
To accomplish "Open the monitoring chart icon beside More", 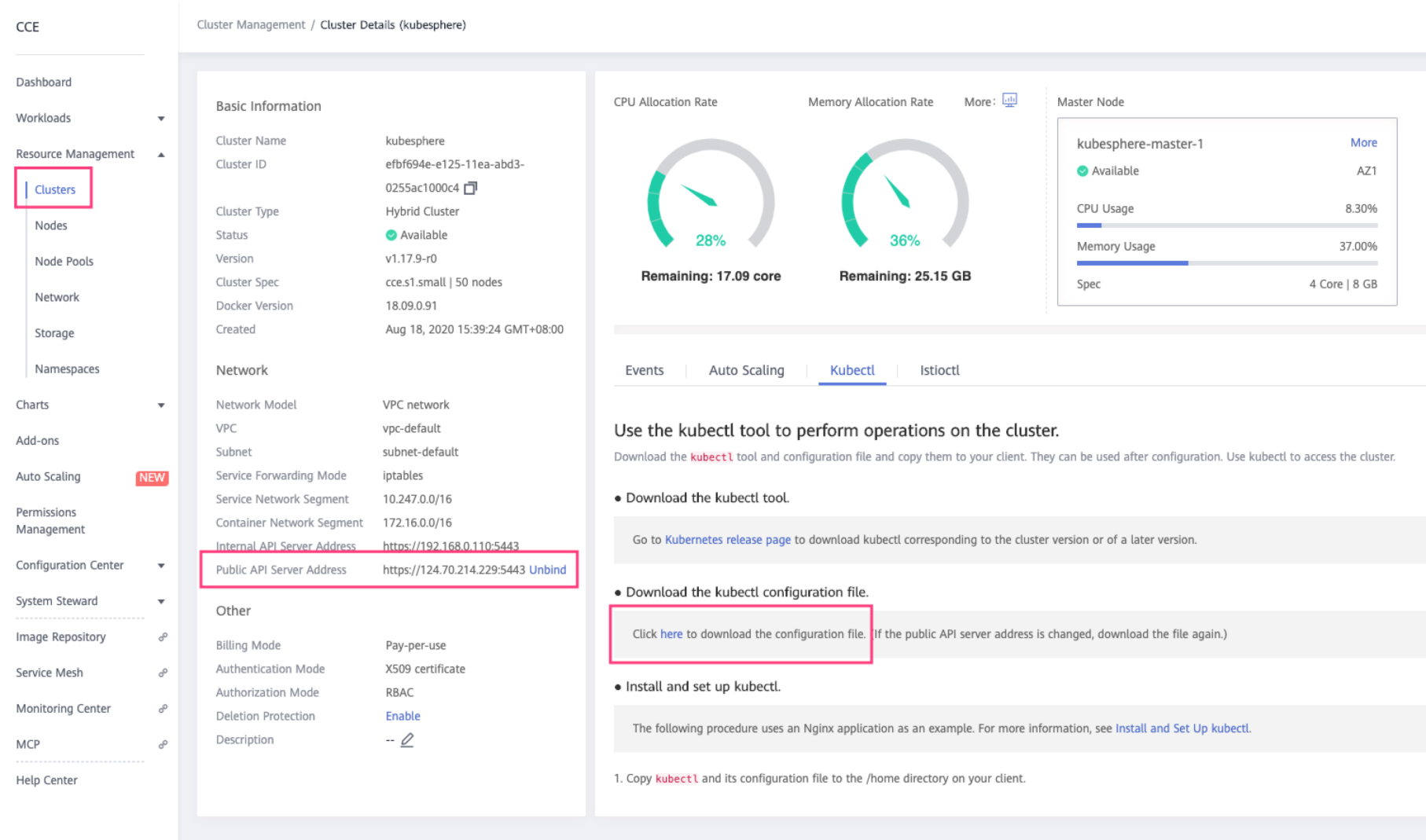I will pyautogui.click(x=1009, y=101).
